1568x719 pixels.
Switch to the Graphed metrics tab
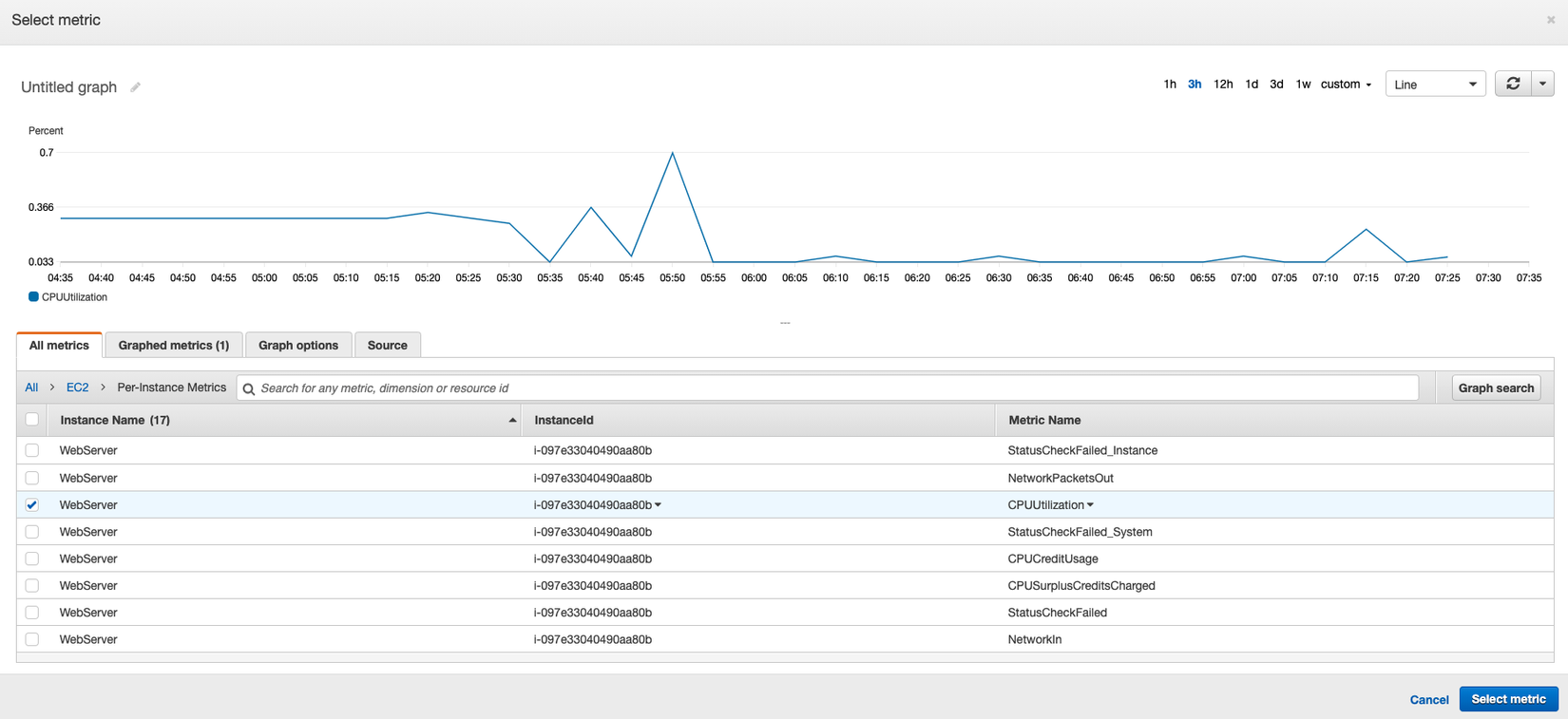[x=174, y=346]
